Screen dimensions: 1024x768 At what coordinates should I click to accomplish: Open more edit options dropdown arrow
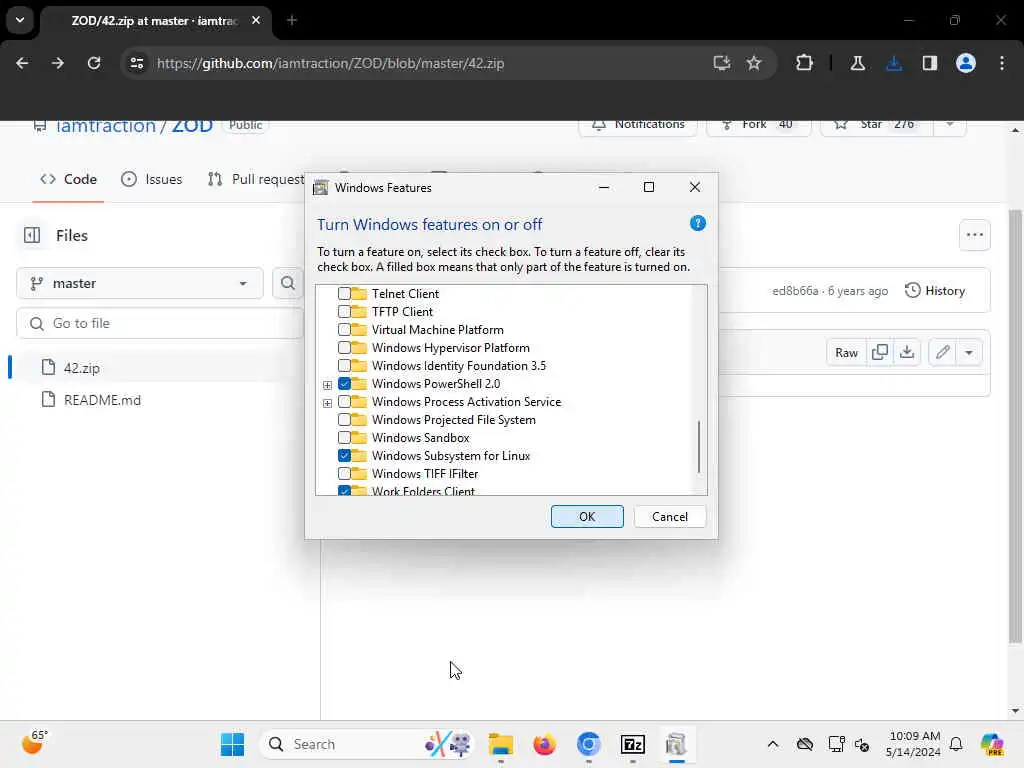click(x=969, y=353)
